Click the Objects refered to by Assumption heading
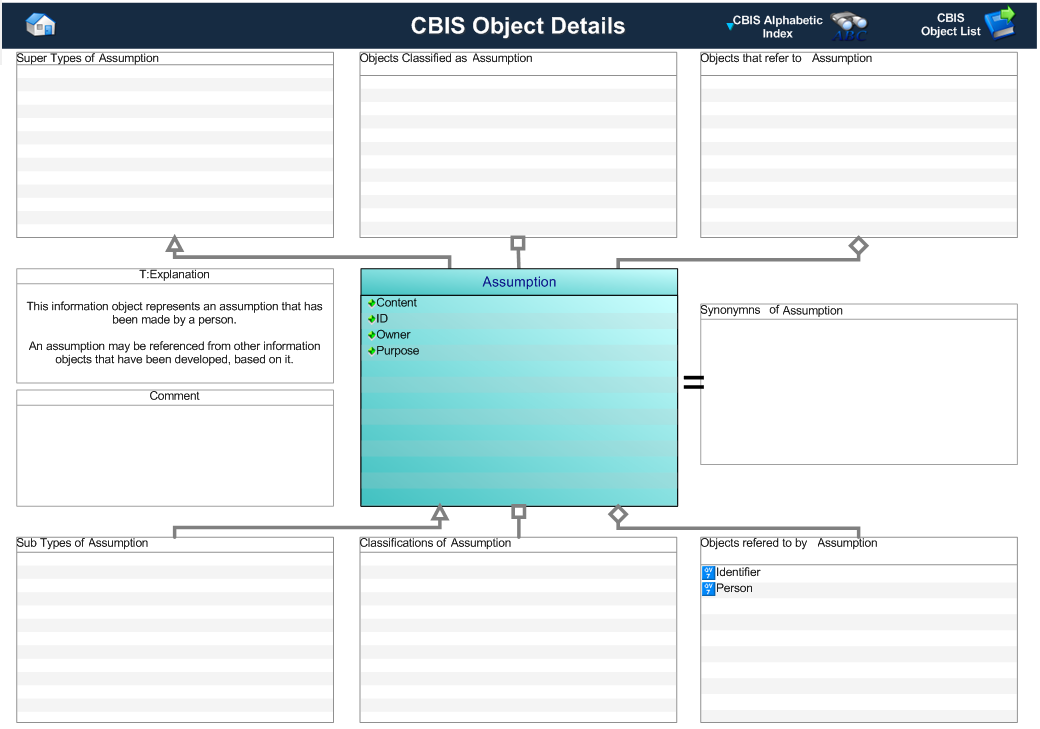This screenshot has height=729, width=1040. [x=789, y=543]
